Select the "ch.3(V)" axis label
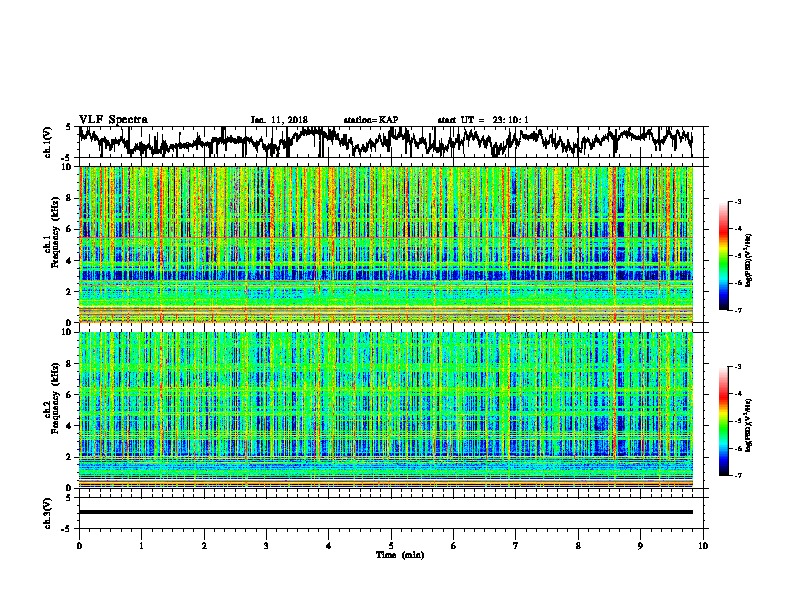The height and width of the screenshot is (612, 792). (47, 513)
